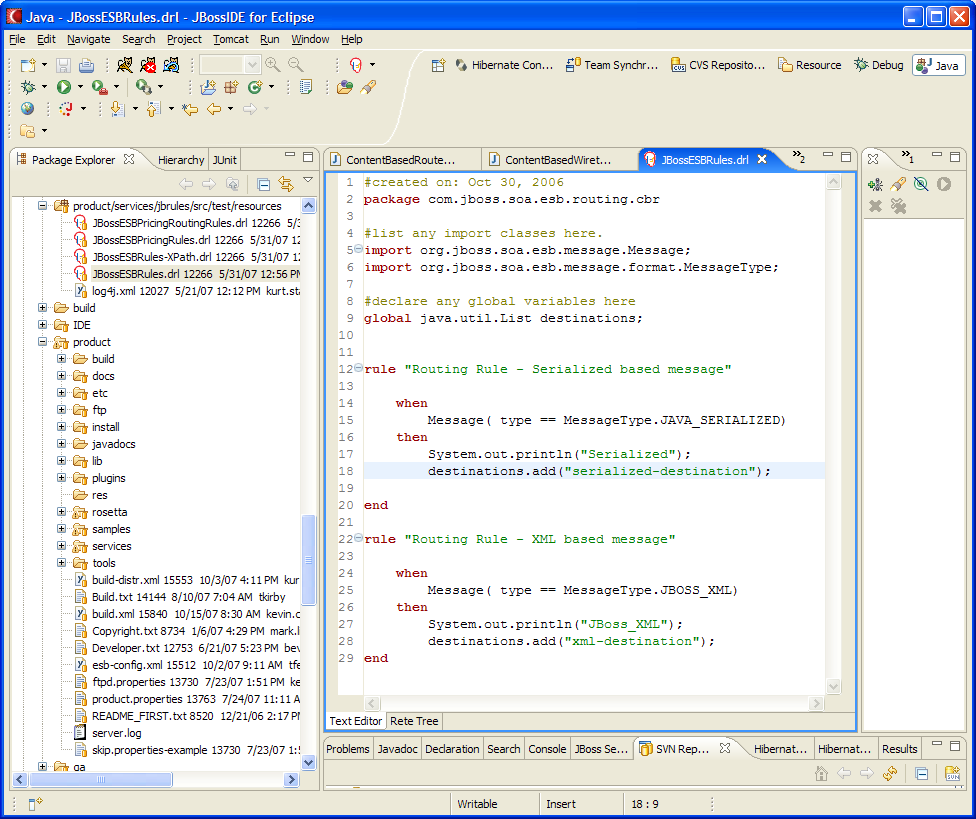The image size is (976, 819).
Task: Fold the Serialized routing rule at line 12
Action: pyautogui.click(x=359, y=368)
